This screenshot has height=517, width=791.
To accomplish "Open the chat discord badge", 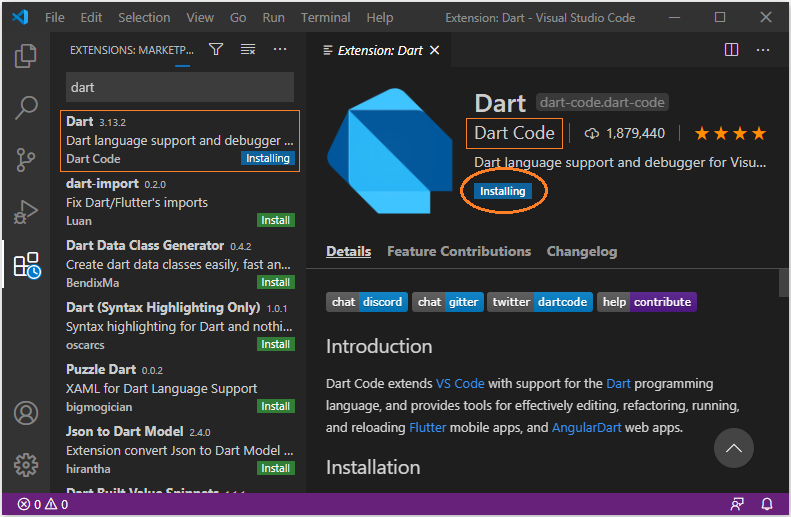I will coord(367,302).
